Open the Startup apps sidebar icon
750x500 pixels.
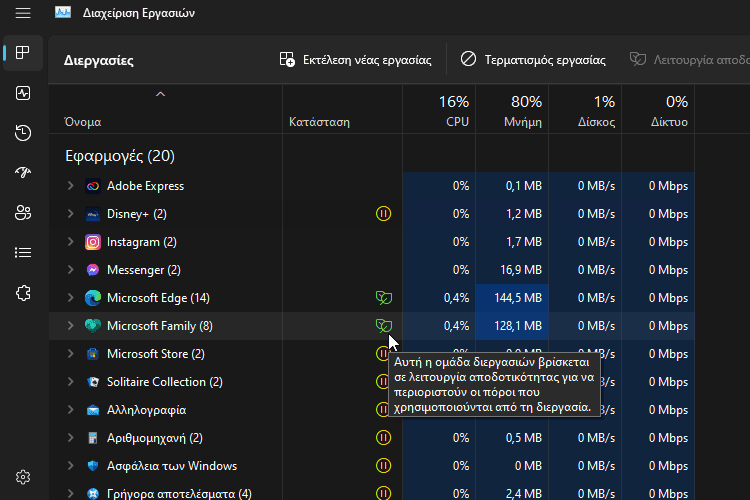pos(22,173)
